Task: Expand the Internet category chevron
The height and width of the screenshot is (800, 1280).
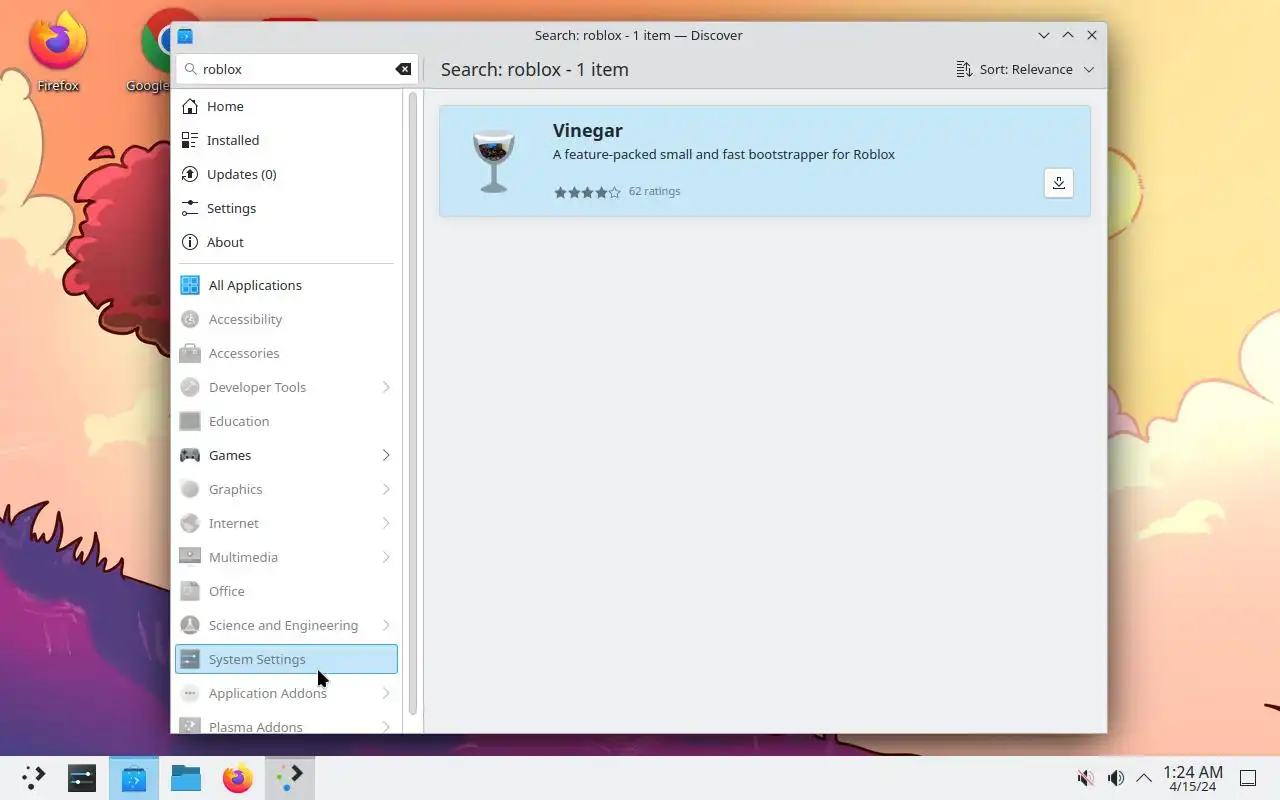Action: (386, 523)
